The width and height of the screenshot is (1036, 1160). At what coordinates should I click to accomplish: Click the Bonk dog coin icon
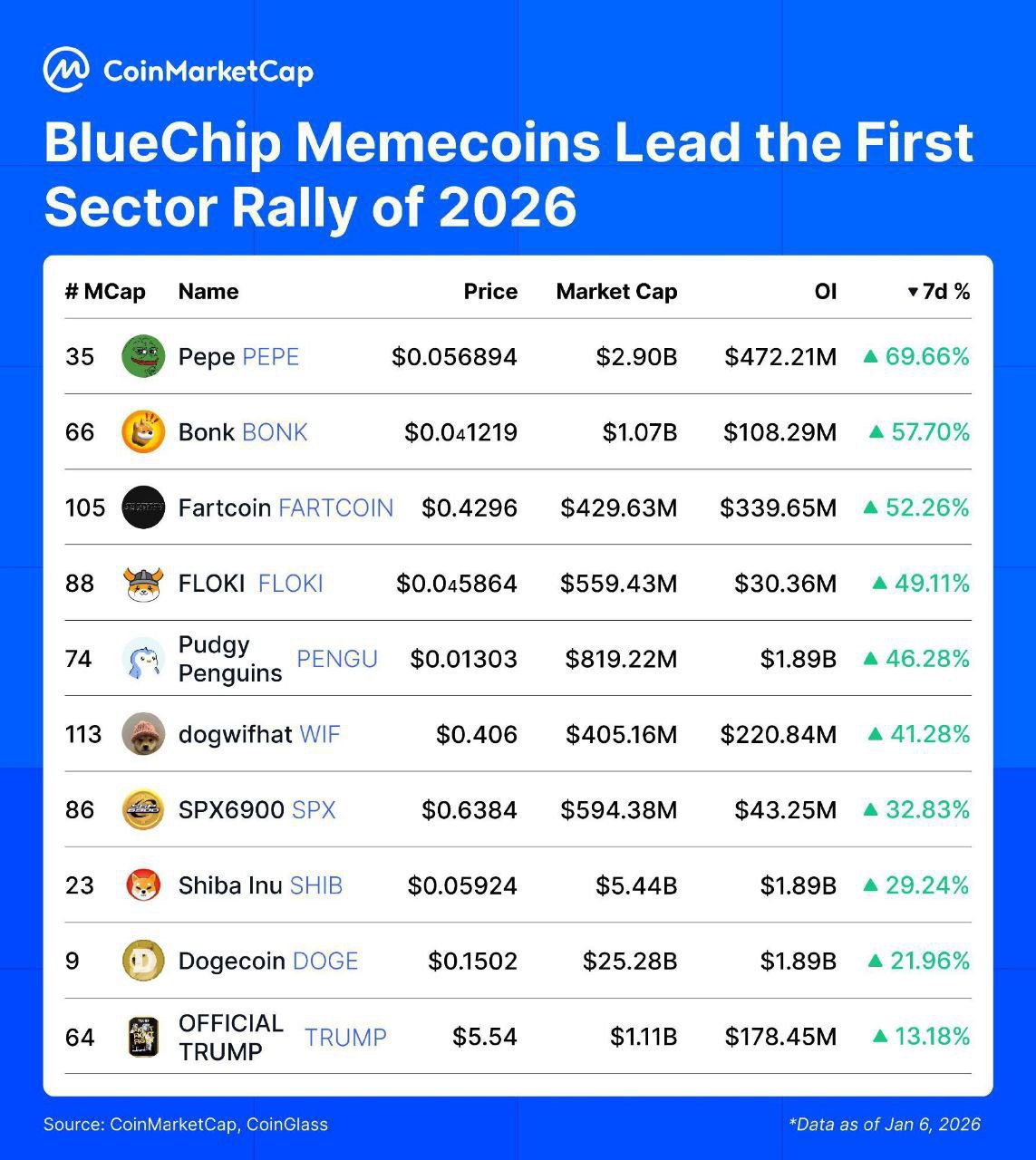pyautogui.click(x=143, y=431)
